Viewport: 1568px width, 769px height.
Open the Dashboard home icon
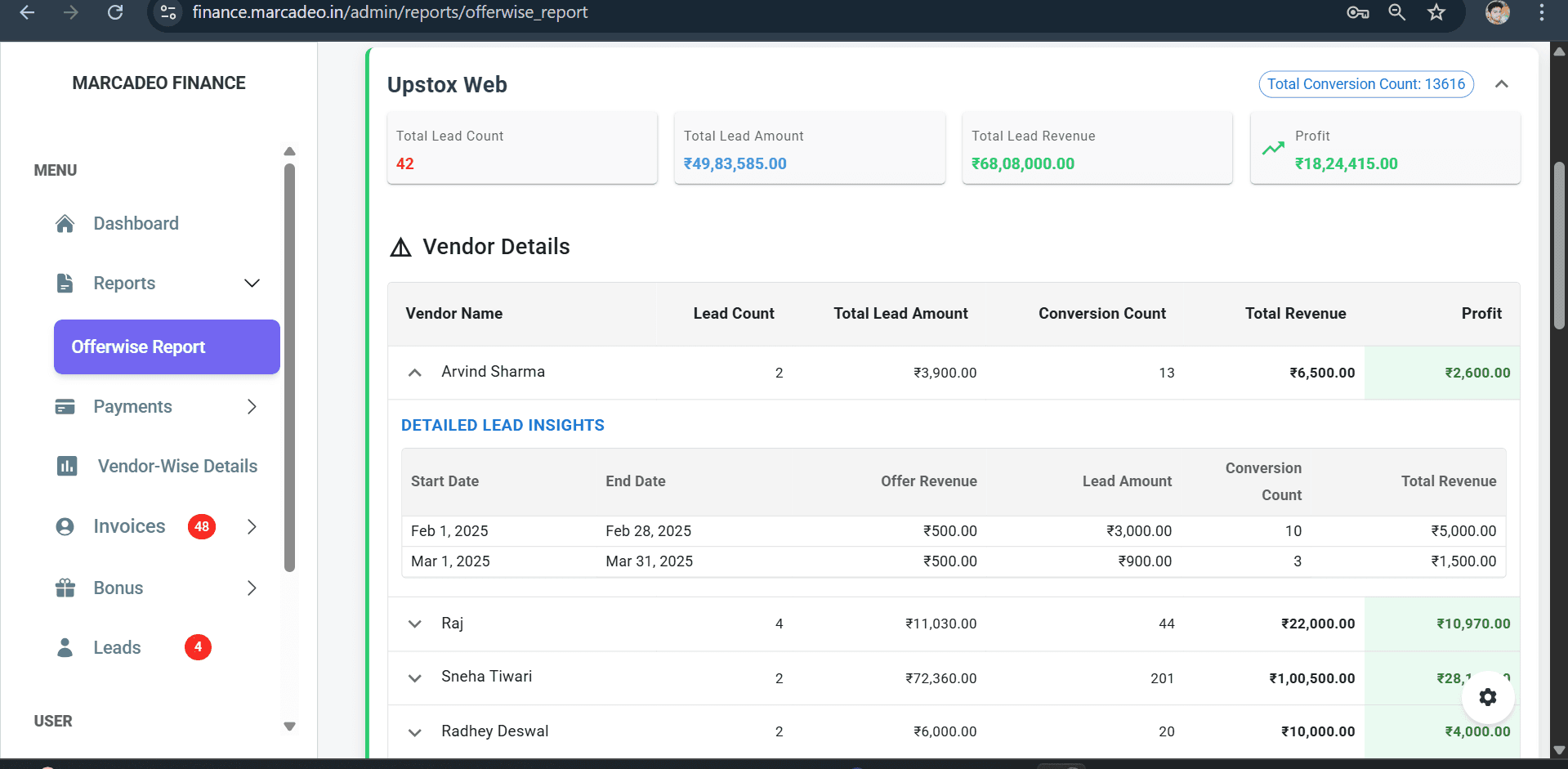[65, 223]
